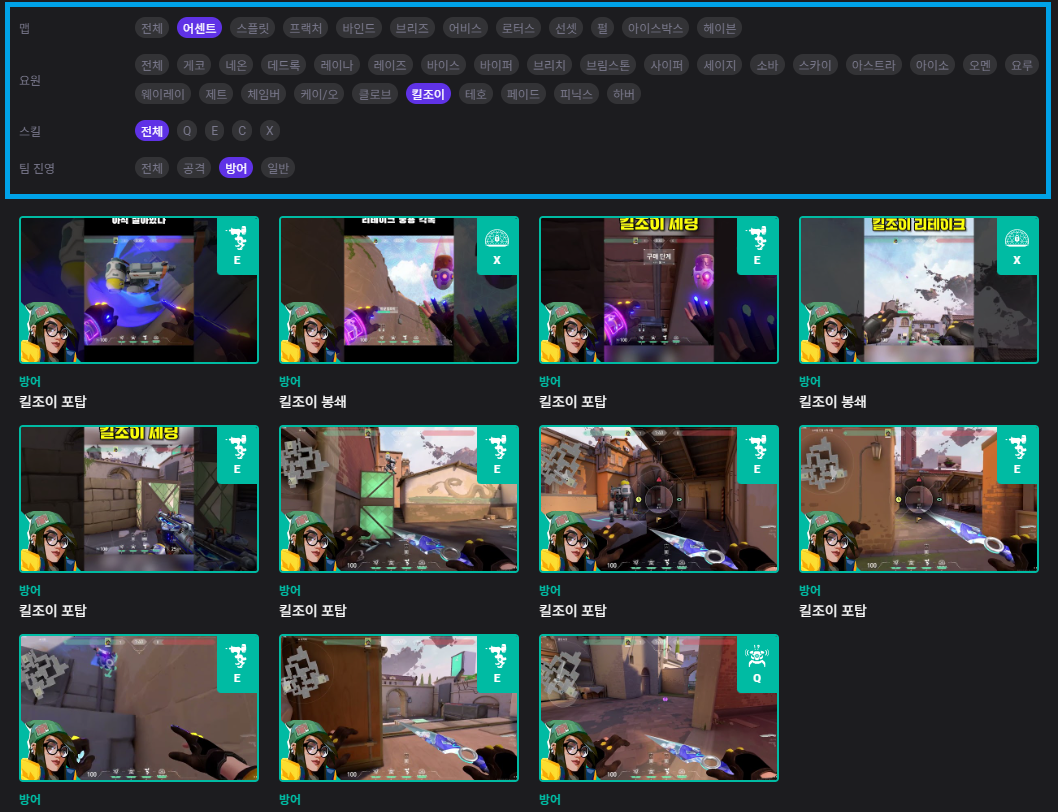Toggle the 펄 map filter
Viewport: 1058px width, 812px height.
pyautogui.click(x=602, y=28)
